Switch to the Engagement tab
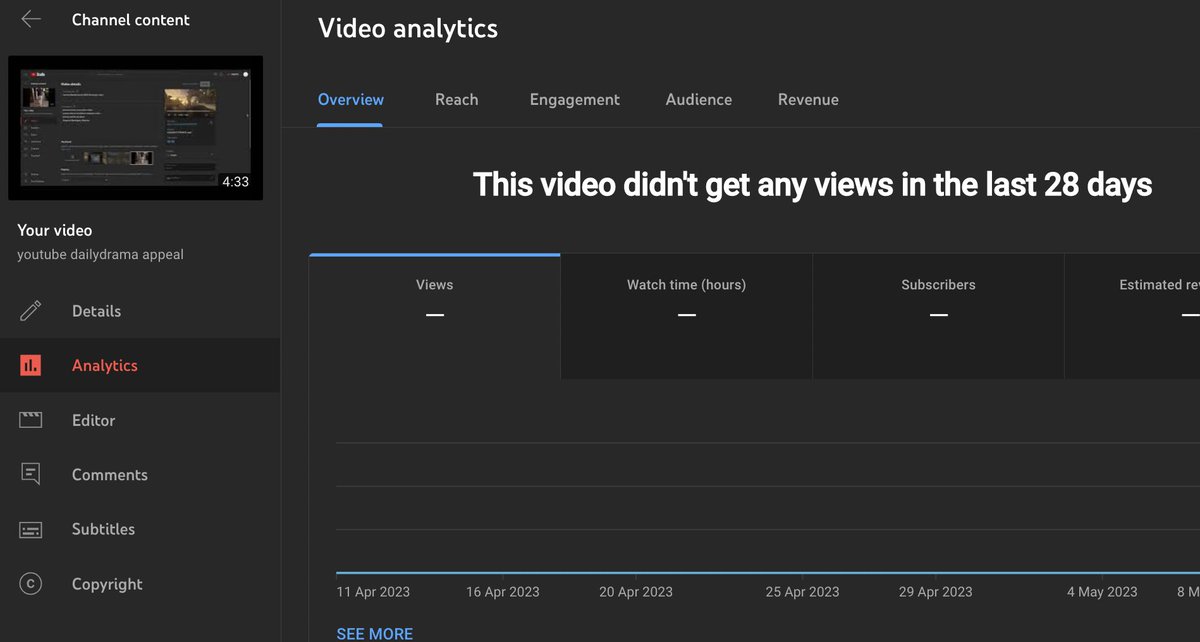 (x=575, y=99)
